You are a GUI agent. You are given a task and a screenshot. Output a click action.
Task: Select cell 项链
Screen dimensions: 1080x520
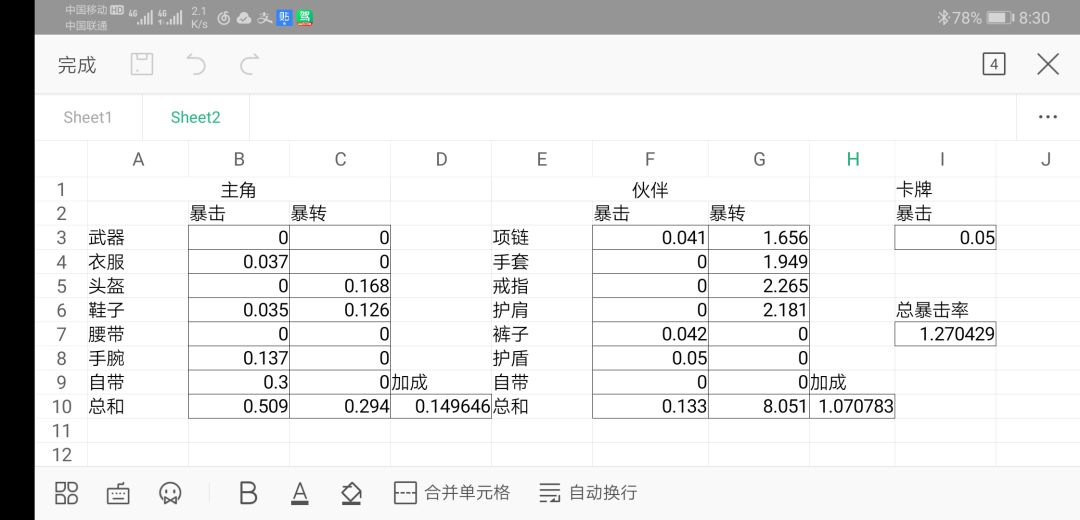pyautogui.click(x=542, y=238)
